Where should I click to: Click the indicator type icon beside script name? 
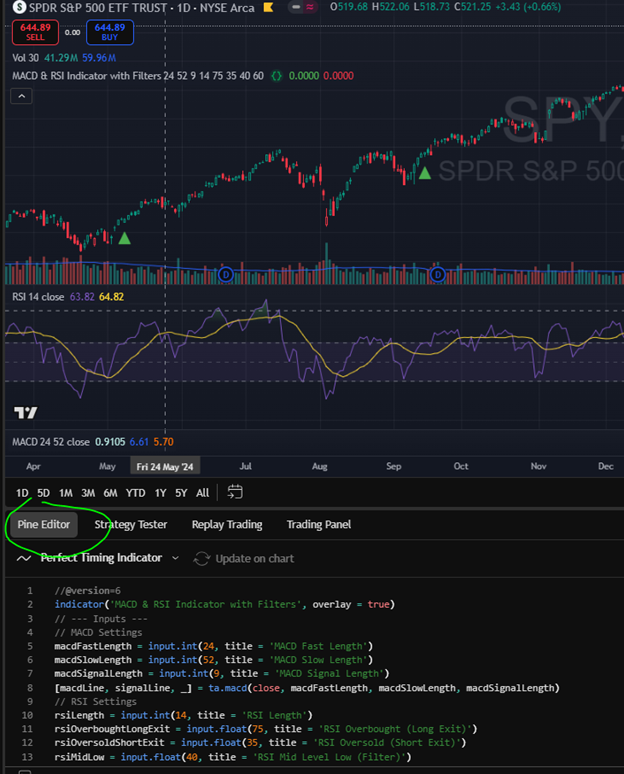click(24, 559)
